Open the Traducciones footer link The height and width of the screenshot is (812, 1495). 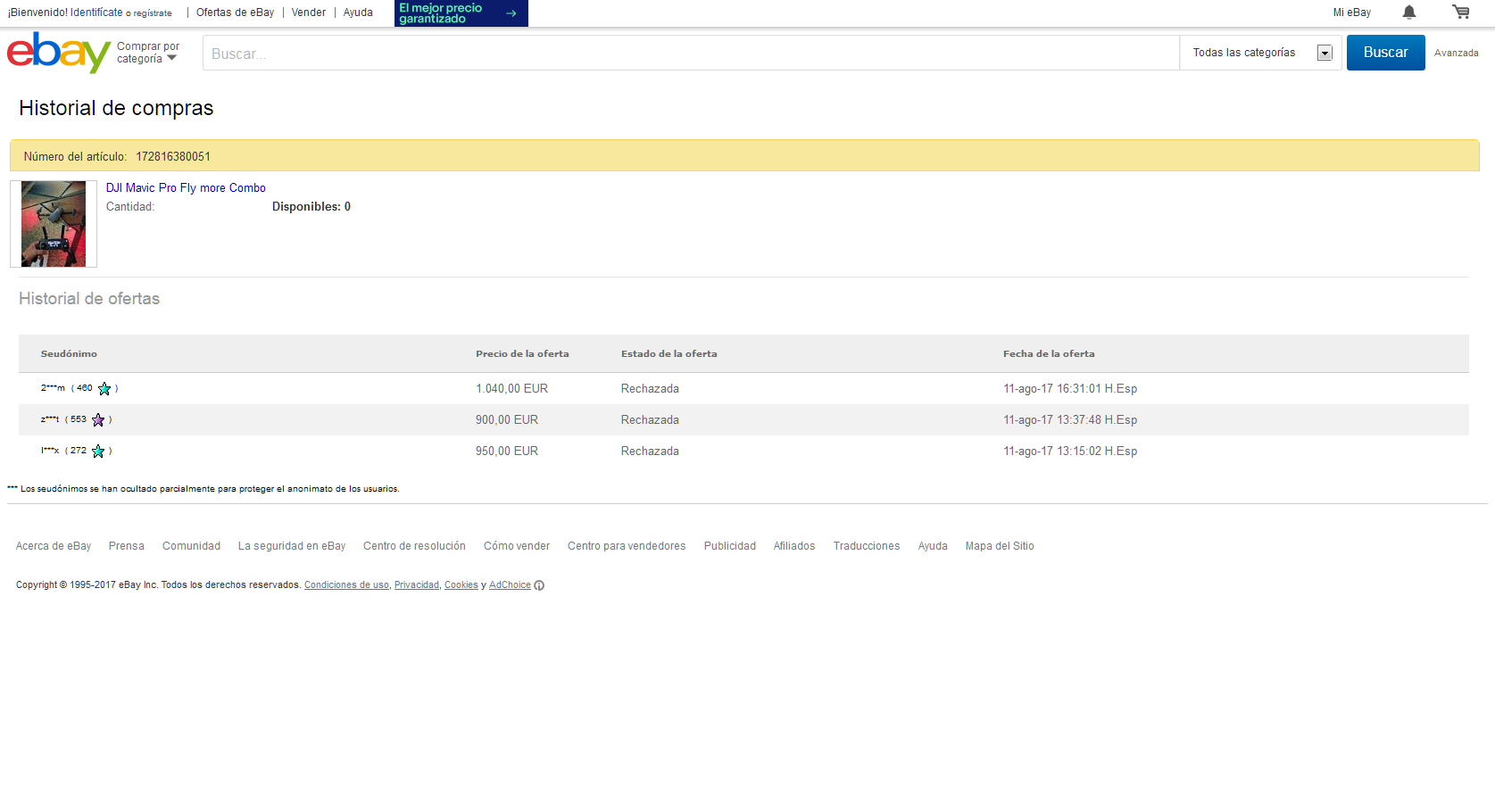[867, 546]
